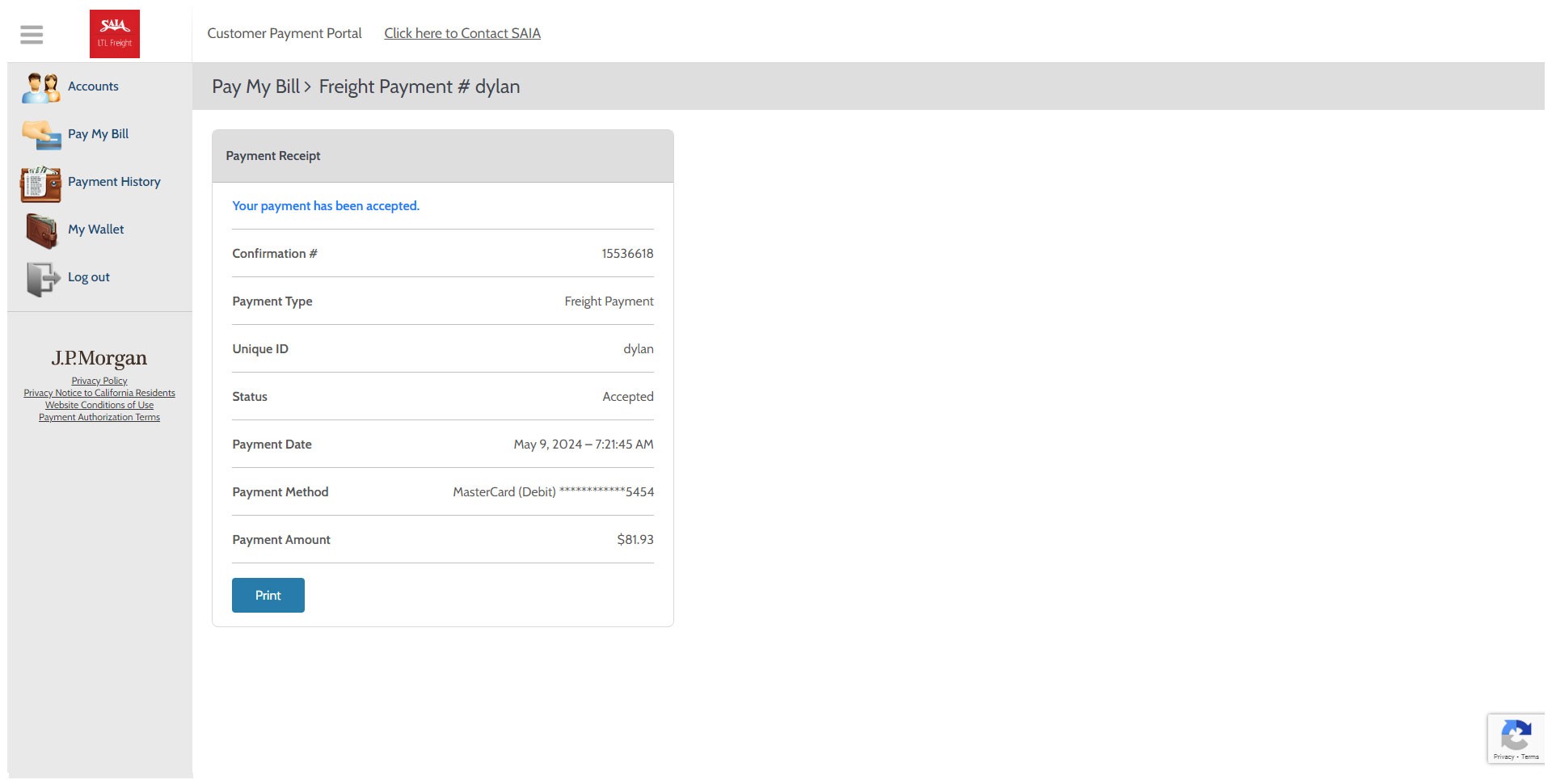
Task: Click the reCAPTCHA badge logo
Action: click(x=1516, y=736)
